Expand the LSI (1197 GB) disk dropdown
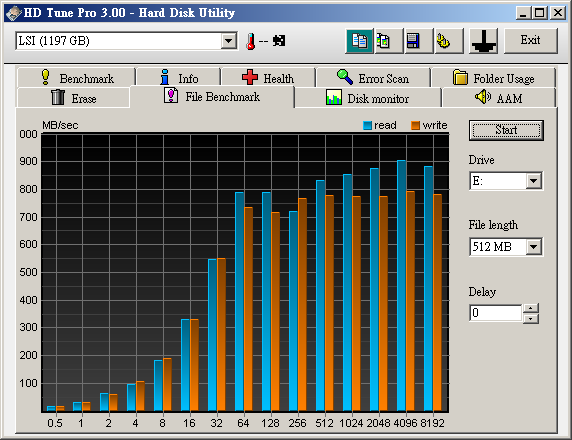The image size is (572, 440). point(229,40)
